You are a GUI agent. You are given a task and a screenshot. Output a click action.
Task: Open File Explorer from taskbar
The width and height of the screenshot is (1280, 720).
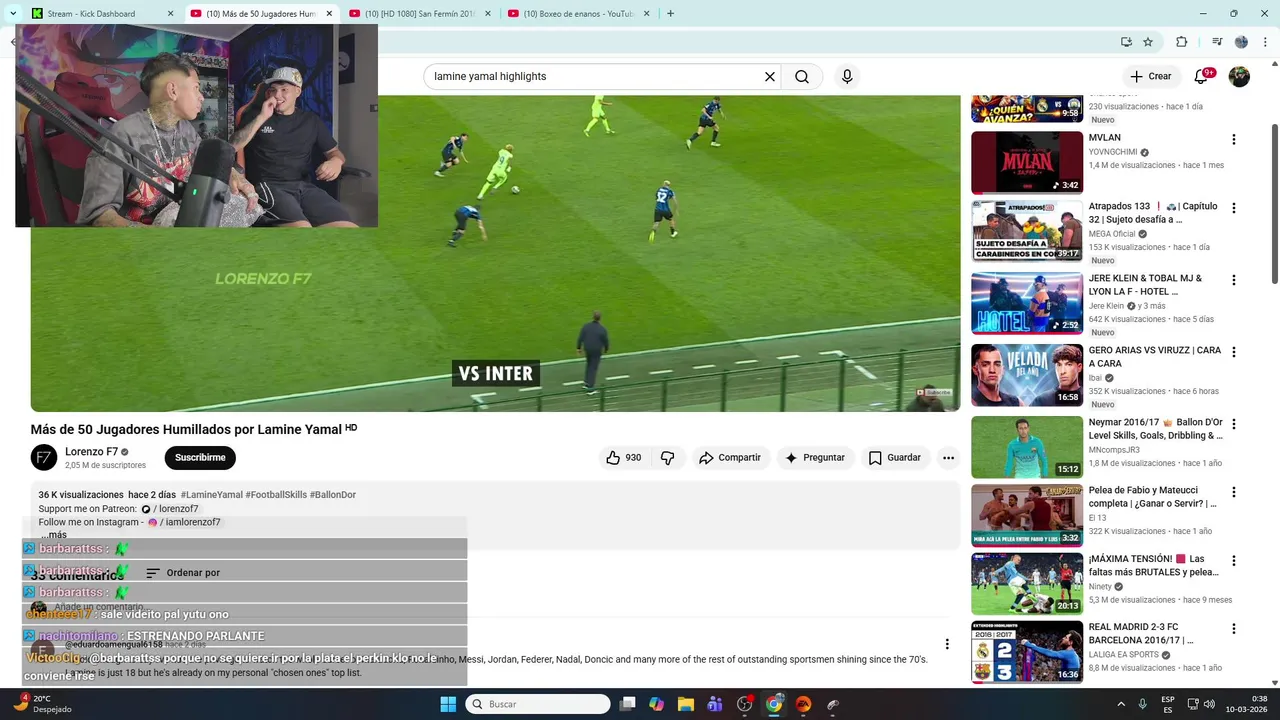[686, 704]
